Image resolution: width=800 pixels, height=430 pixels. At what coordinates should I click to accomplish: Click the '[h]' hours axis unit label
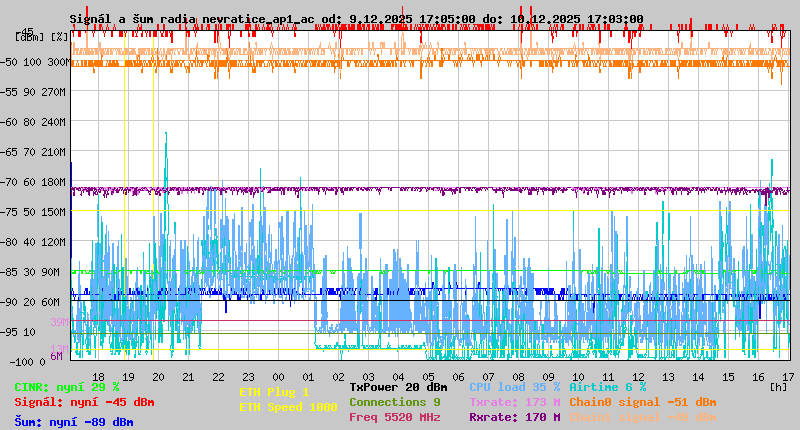pyautogui.click(x=779, y=387)
